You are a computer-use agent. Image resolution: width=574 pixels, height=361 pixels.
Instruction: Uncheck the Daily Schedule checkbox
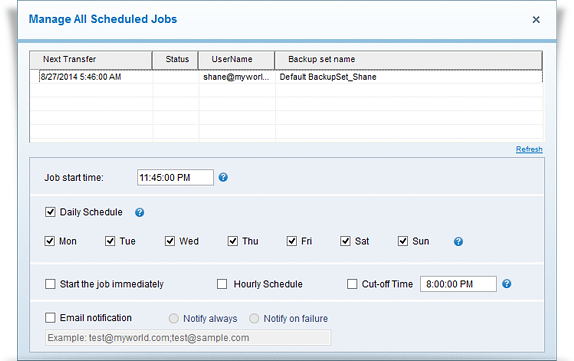tap(50, 212)
